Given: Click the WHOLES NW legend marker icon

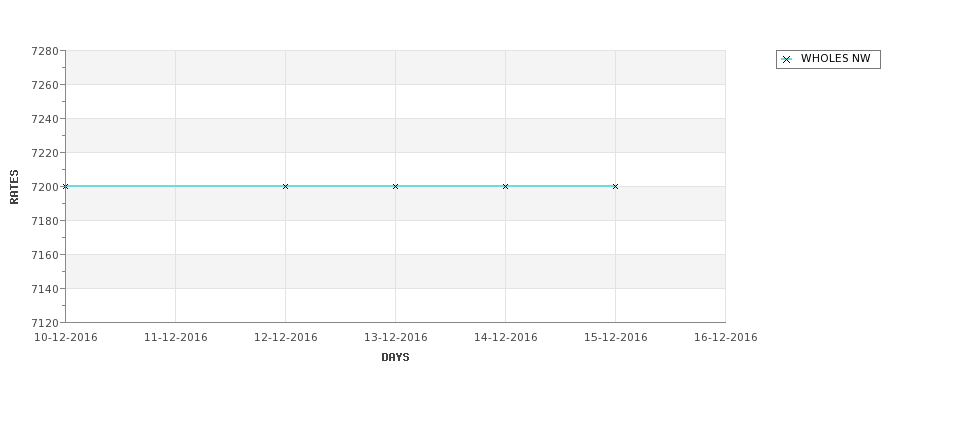Looking at the screenshot, I should coord(786,60).
